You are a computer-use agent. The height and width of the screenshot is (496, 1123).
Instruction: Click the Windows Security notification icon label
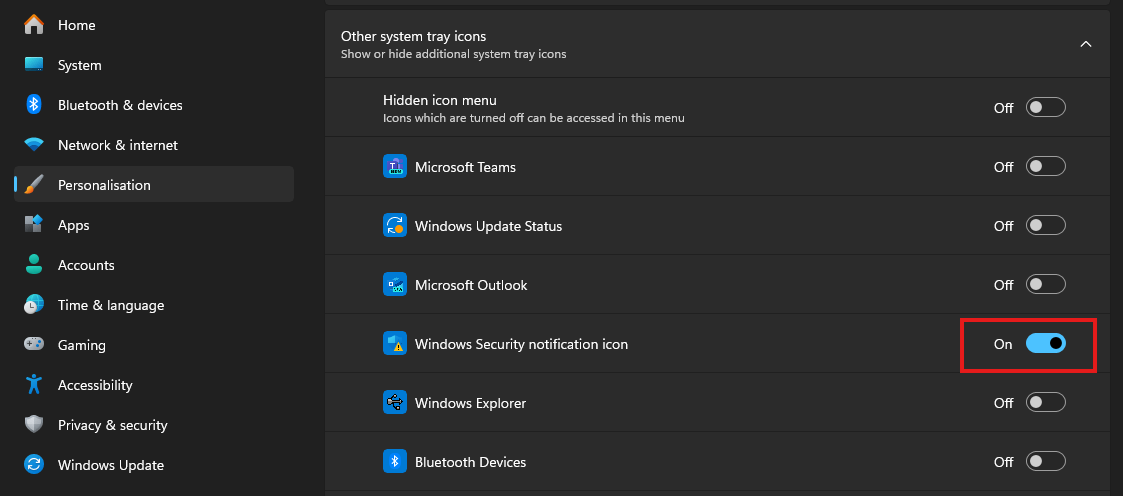coord(521,344)
